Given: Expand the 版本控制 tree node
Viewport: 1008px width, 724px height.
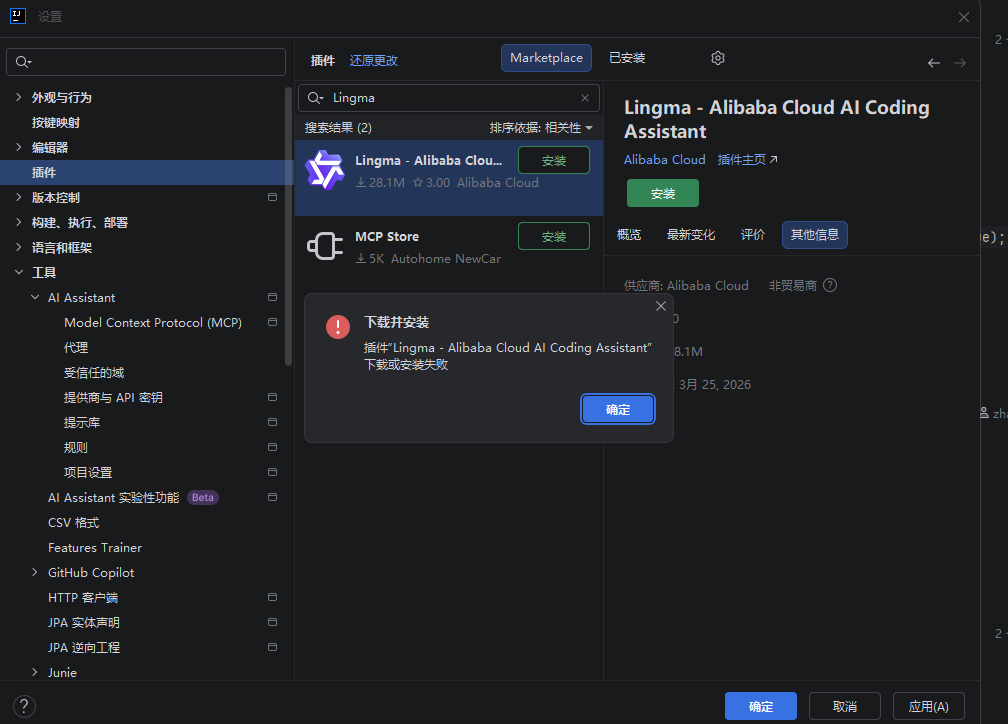Looking at the screenshot, I should pyautogui.click(x=19, y=197).
